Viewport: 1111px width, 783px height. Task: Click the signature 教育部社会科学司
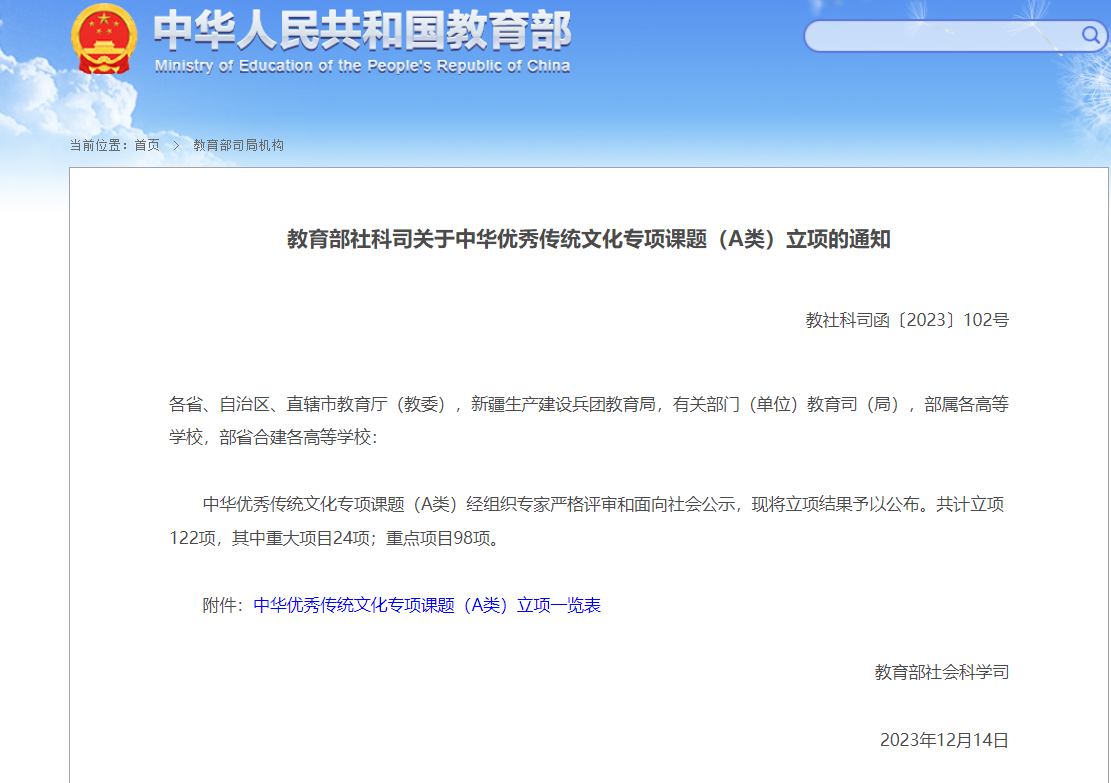click(x=941, y=672)
